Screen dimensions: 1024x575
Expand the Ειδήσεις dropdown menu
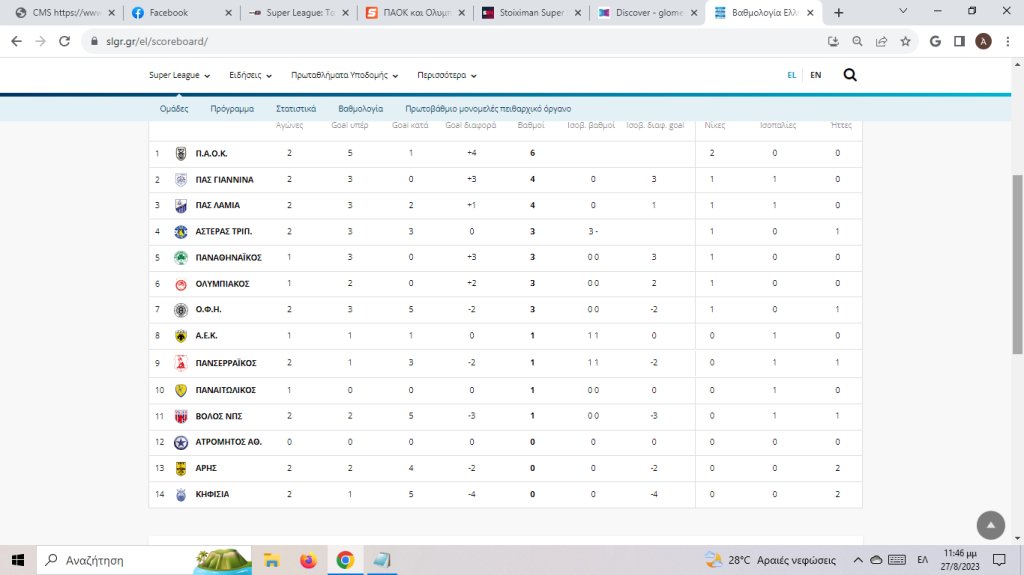click(x=250, y=75)
